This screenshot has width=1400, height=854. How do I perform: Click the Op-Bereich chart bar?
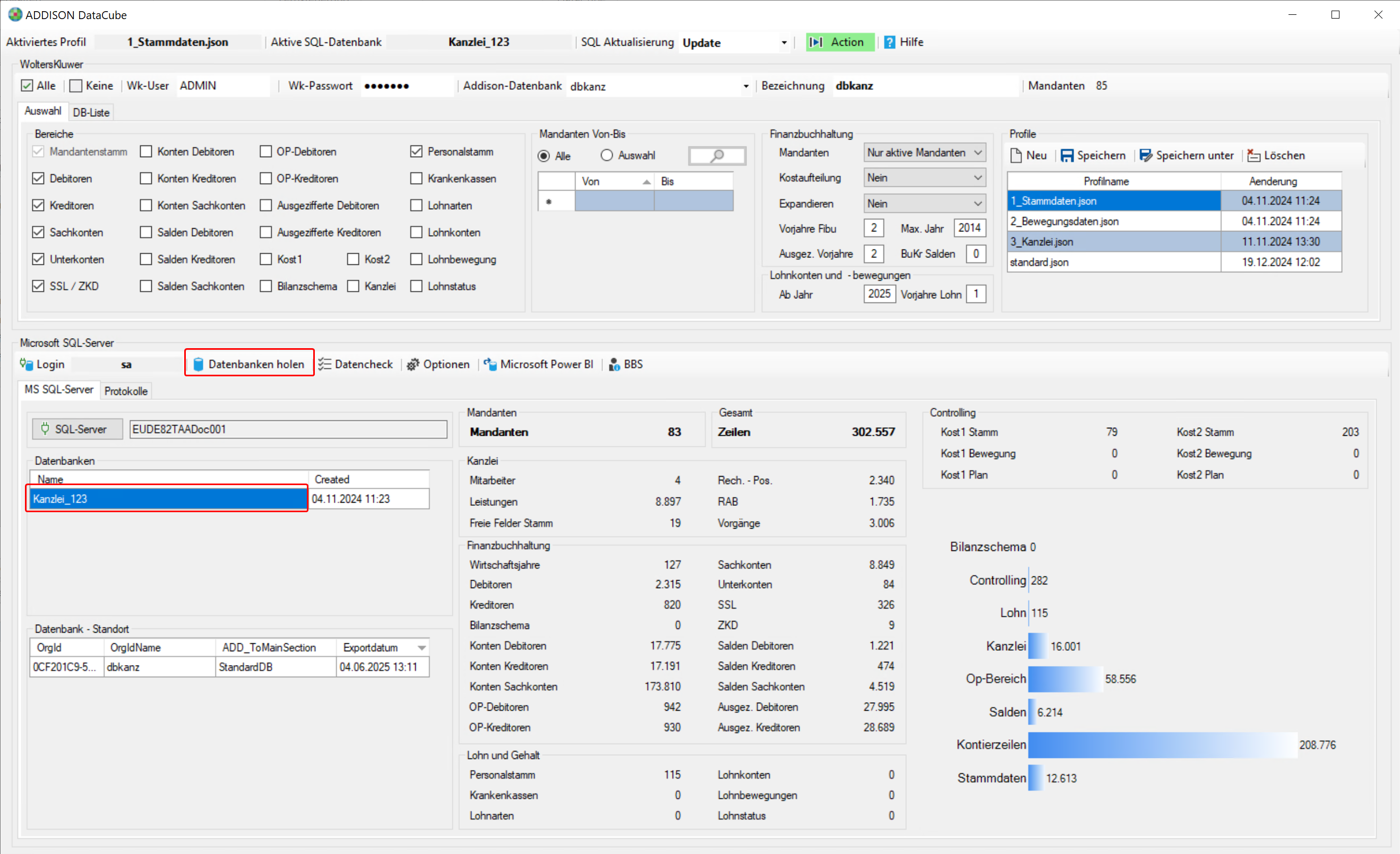(x=1066, y=678)
